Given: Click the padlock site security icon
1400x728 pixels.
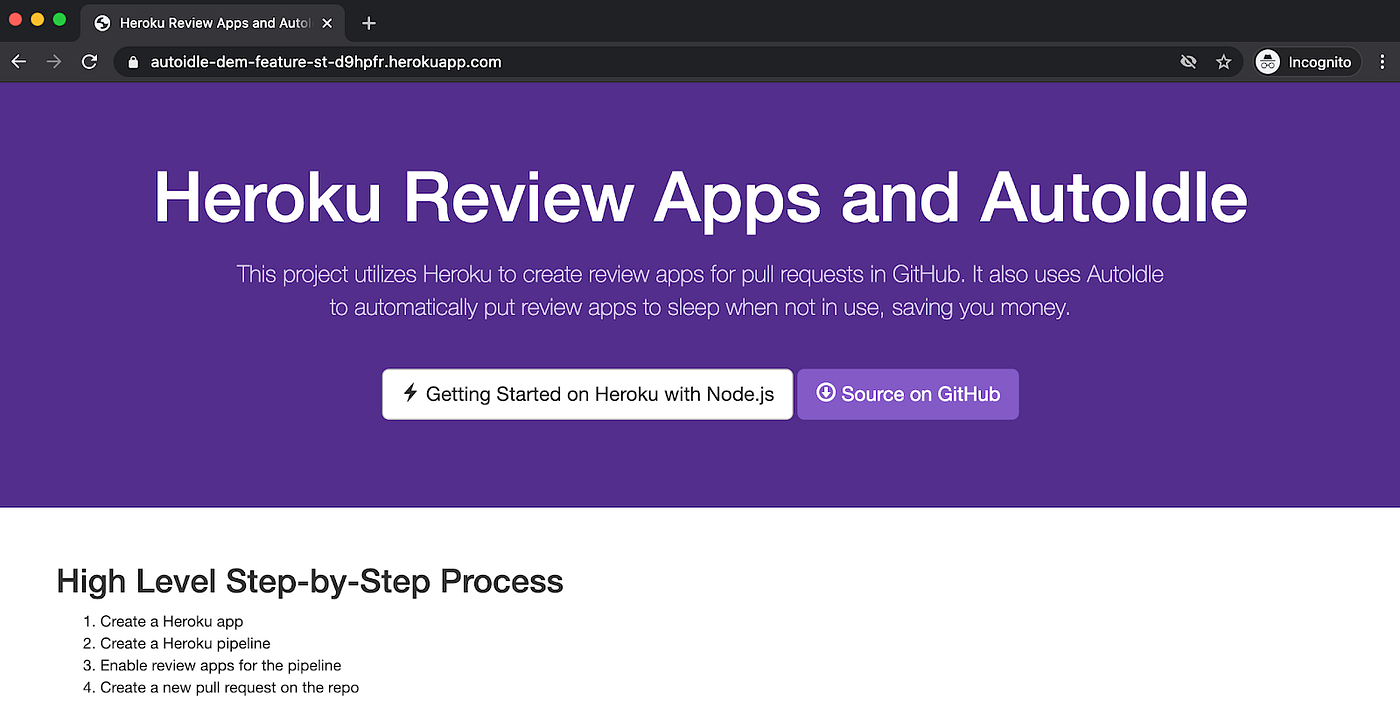Looking at the screenshot, I should pos(133,62).
